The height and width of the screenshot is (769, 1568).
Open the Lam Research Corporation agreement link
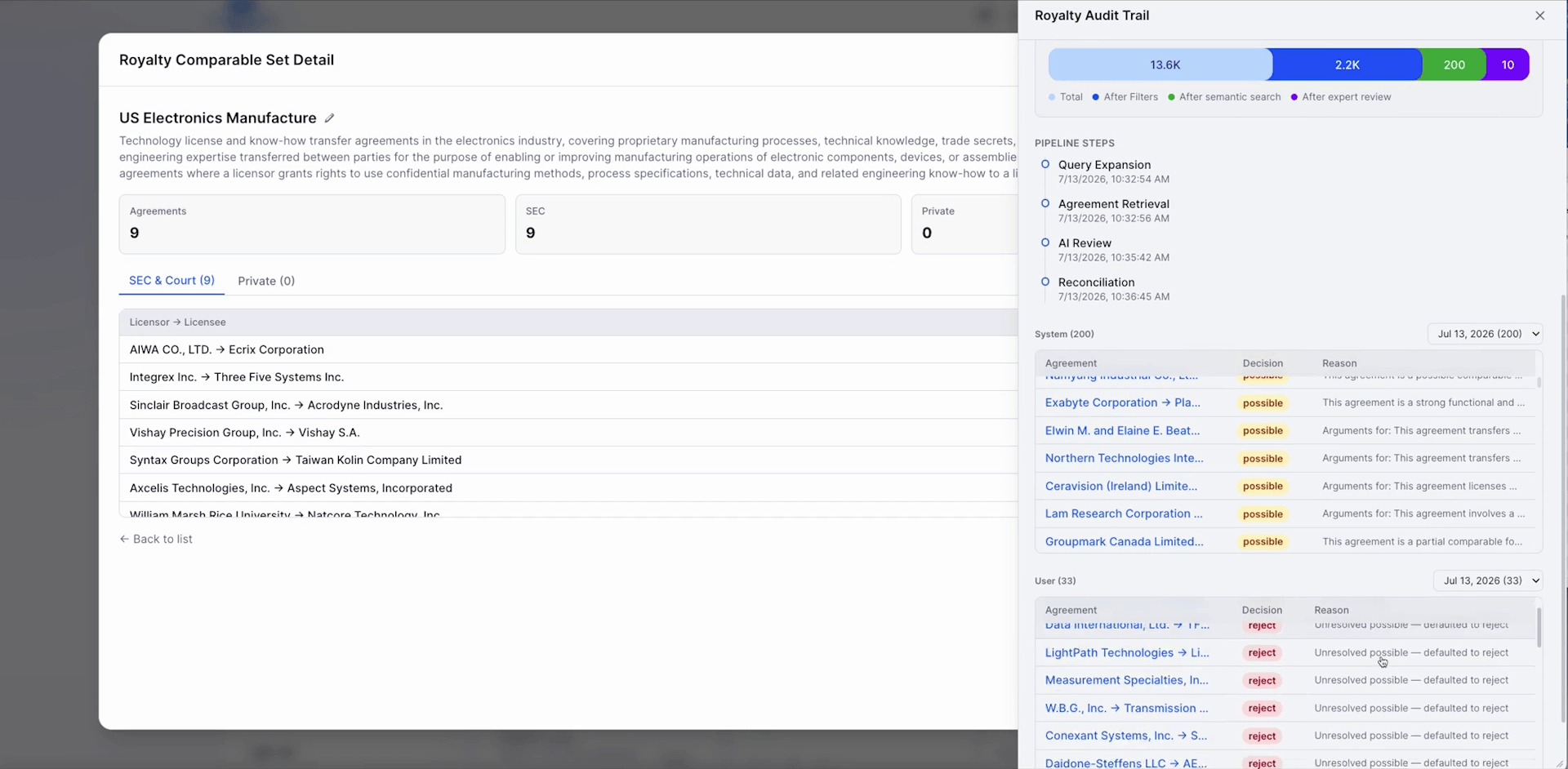[x=1124, y=513]
